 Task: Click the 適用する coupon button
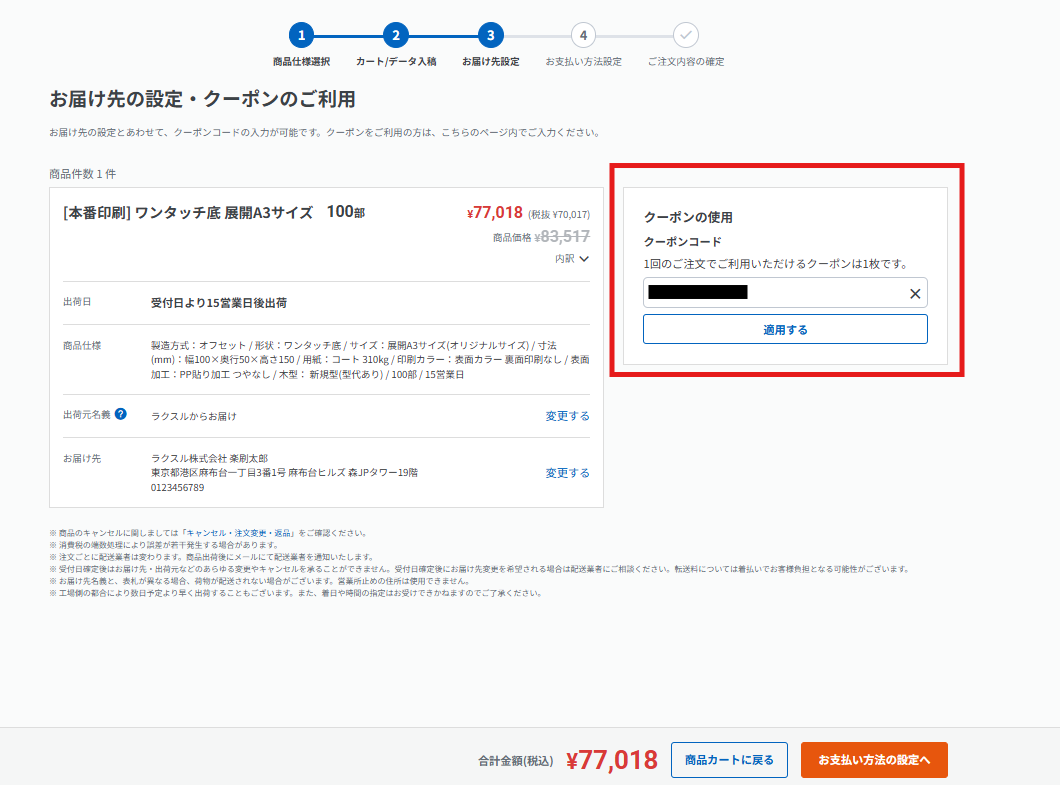785,329
